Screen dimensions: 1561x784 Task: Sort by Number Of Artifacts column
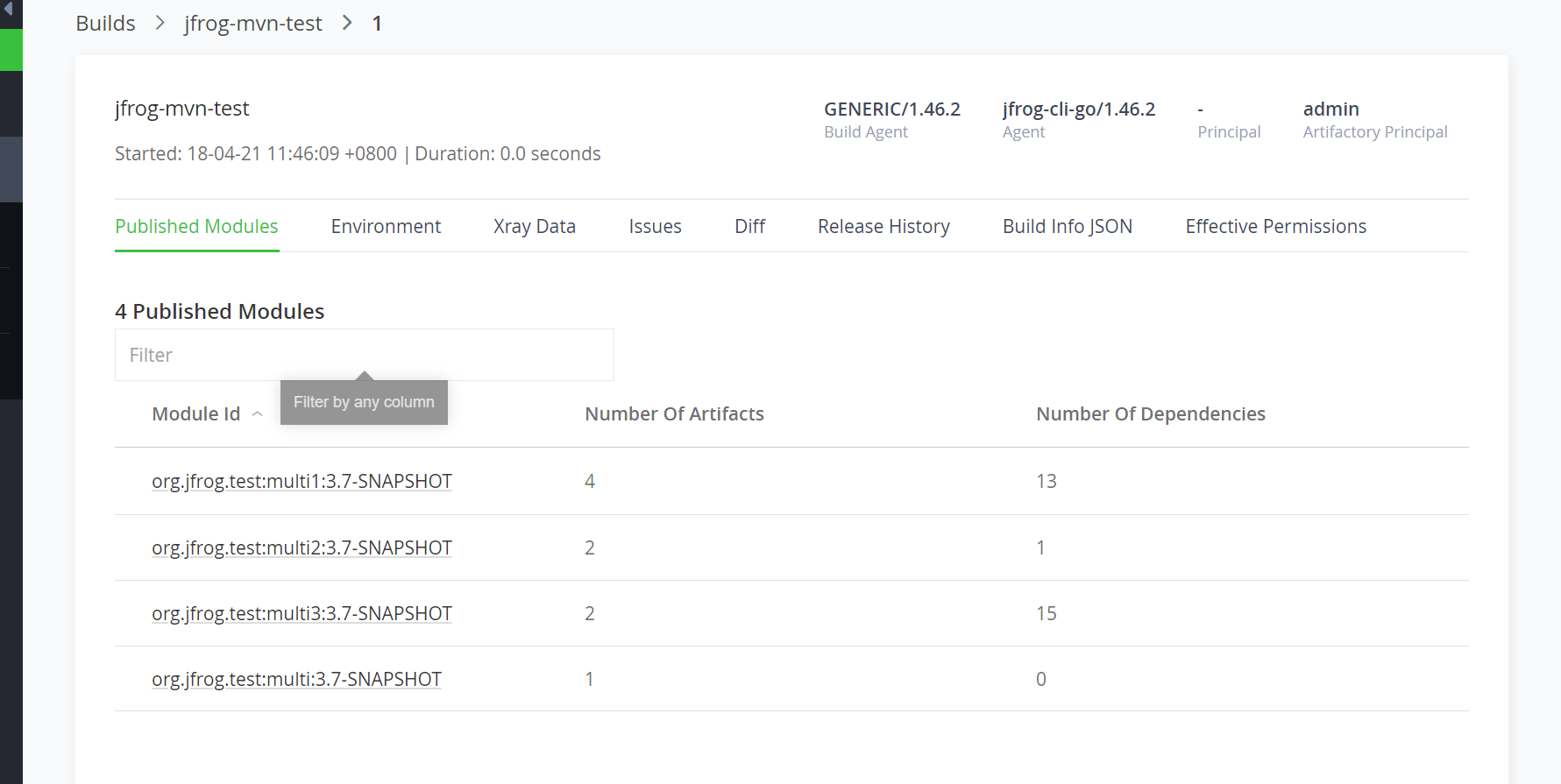[x=674, y=413]
